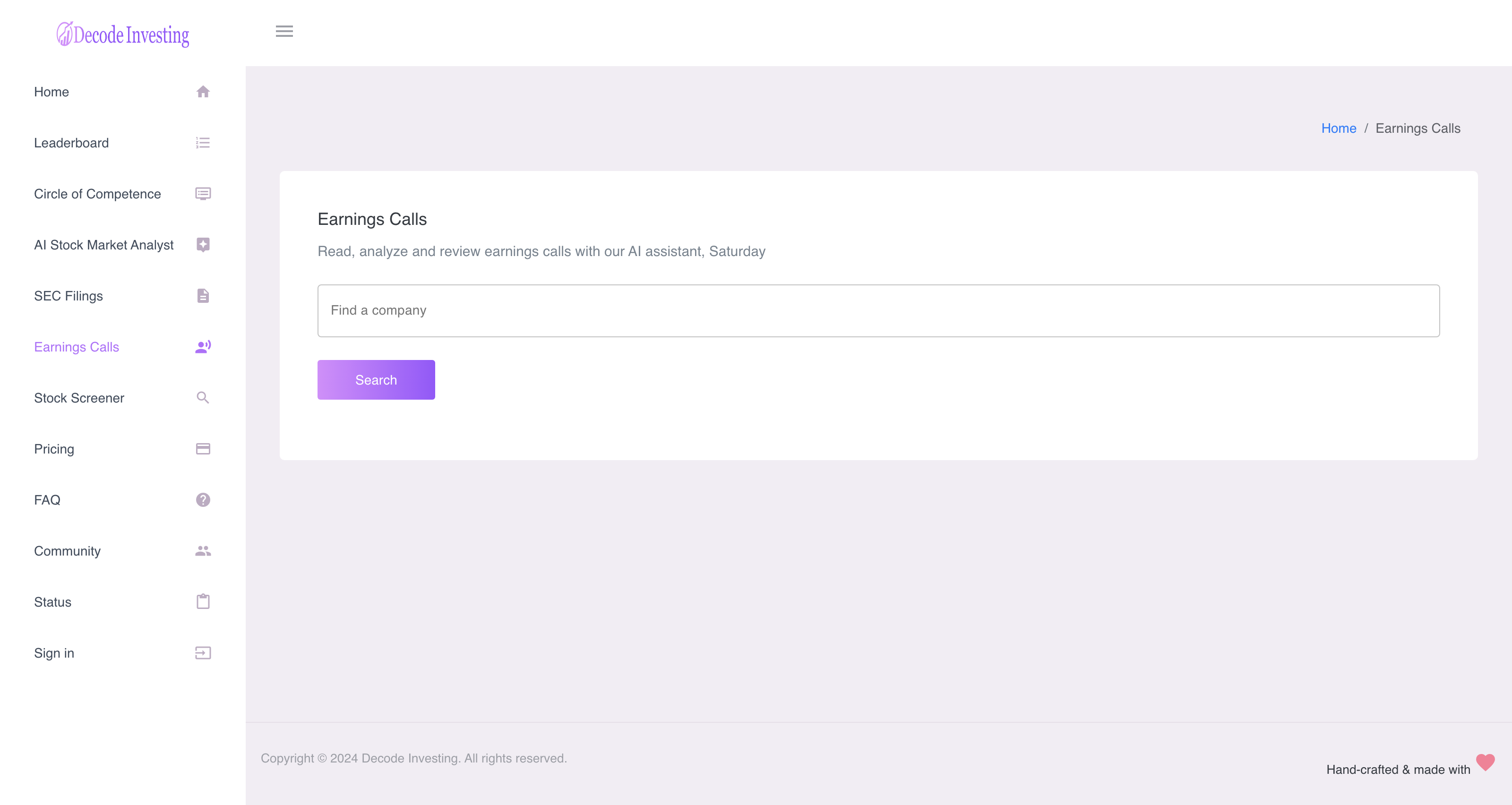Toggle the hamburger sidebar menu

pos(284,31)
